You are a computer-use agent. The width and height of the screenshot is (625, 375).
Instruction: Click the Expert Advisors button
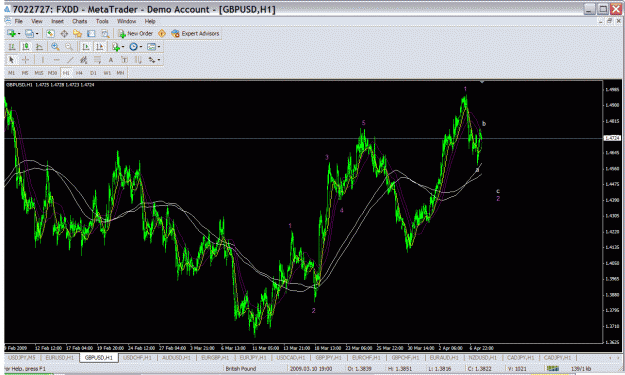(195, 33)
